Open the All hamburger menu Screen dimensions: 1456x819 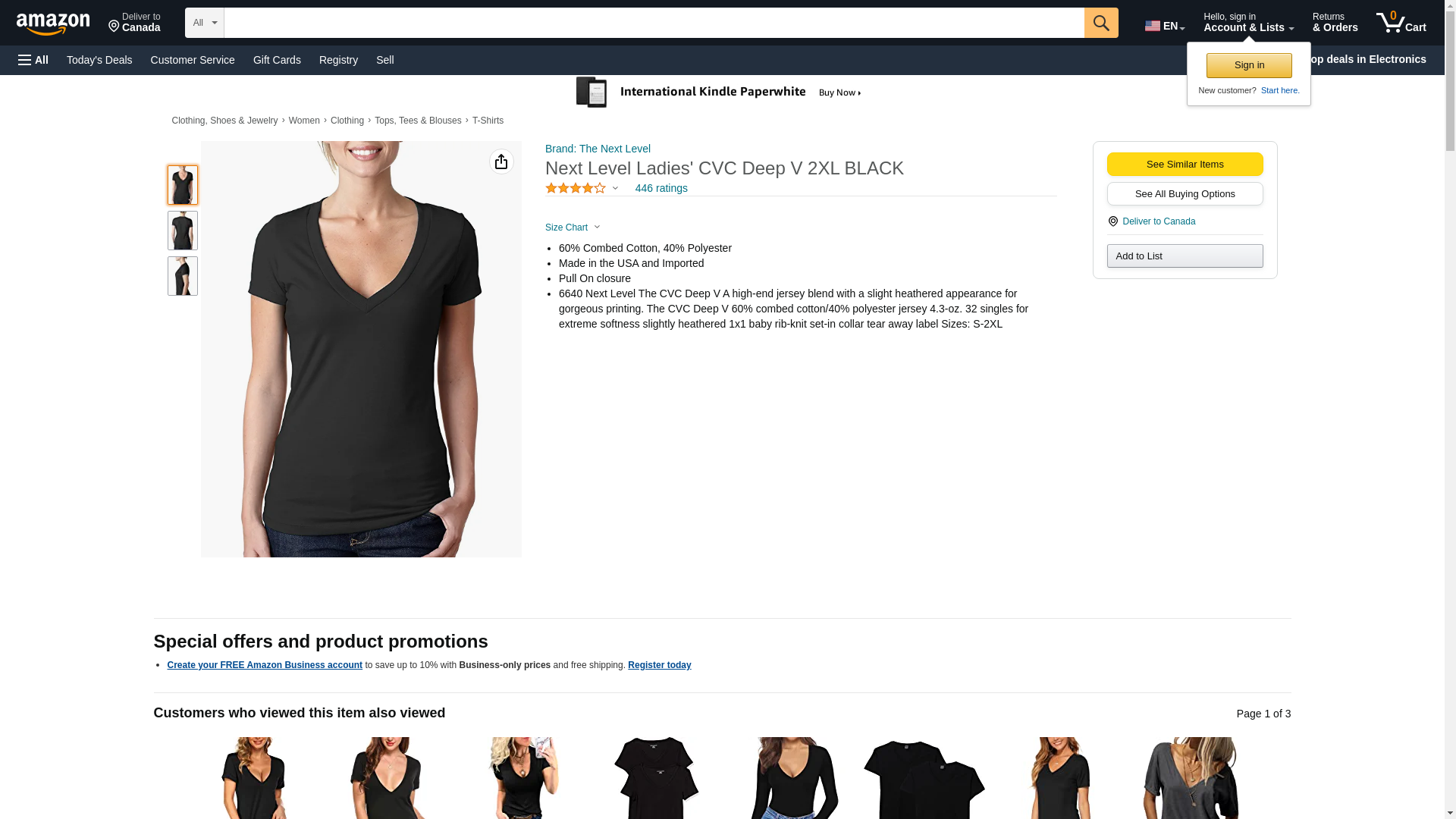click(x=33, y=60)
